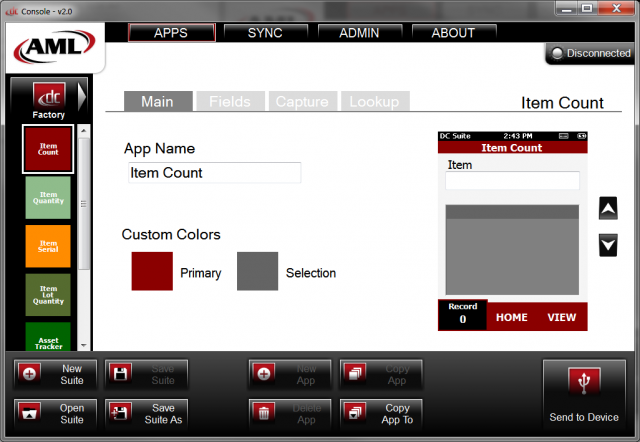Viewport: 640px width, 442px height.
Task: Click the Factory dc suite icon
Action: click(49, 97)
